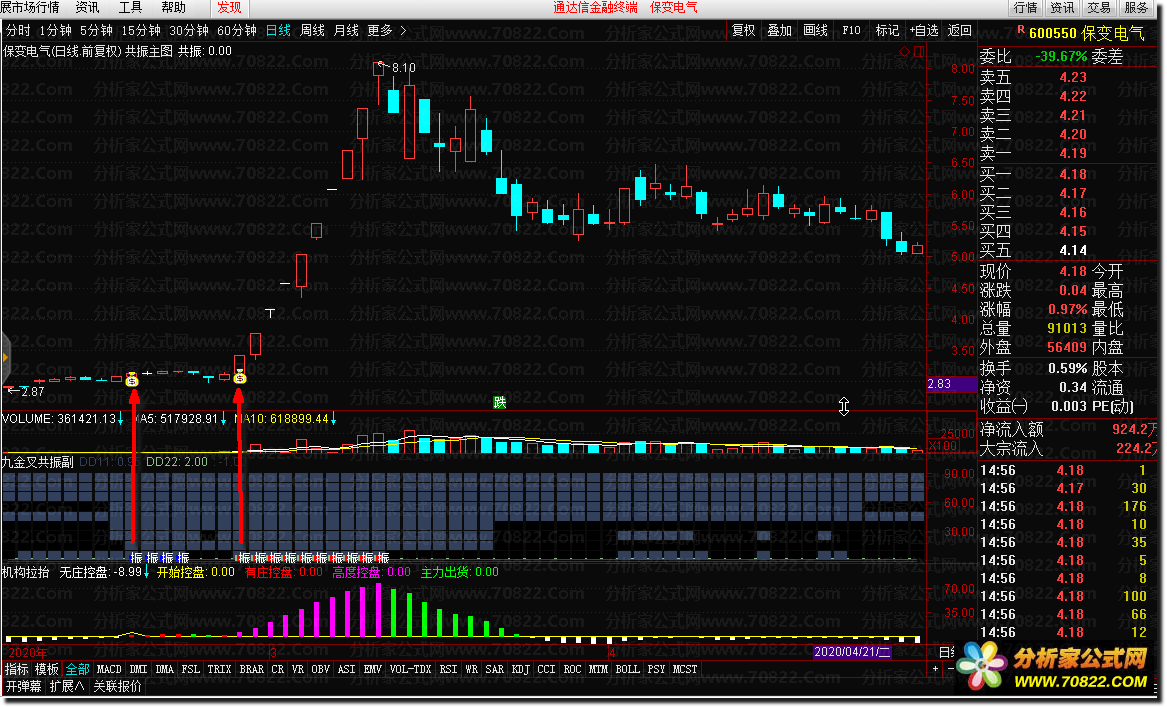Viewport: 1167px width, 707px height.
Task: Switch to 月线 monthly chart
Action: pos(346,31)
